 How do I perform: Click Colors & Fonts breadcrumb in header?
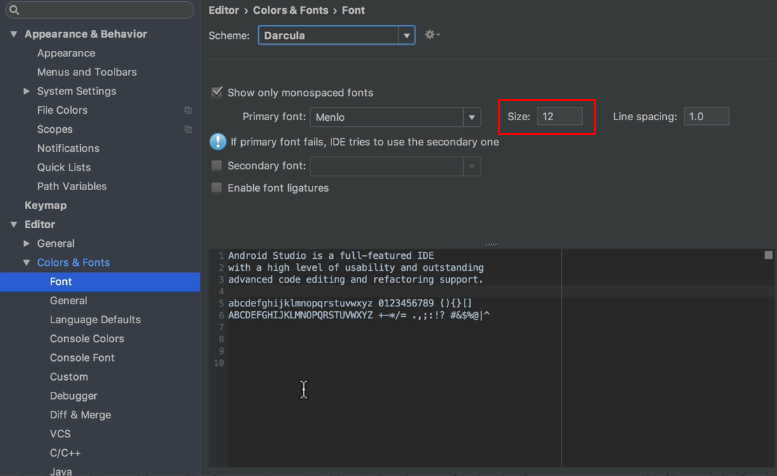coord(290,10)
